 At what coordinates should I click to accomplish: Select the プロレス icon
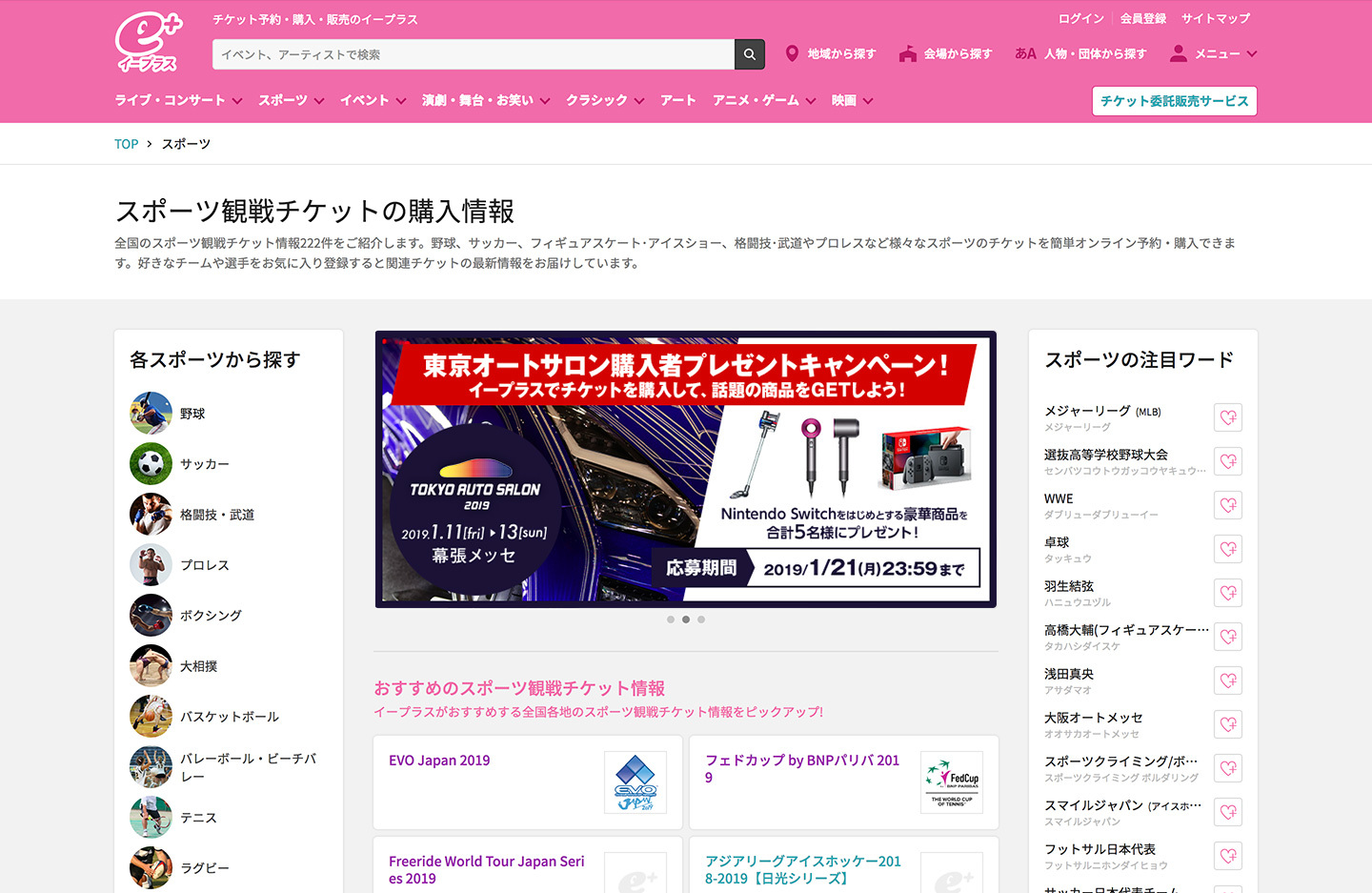click(151, 565)
